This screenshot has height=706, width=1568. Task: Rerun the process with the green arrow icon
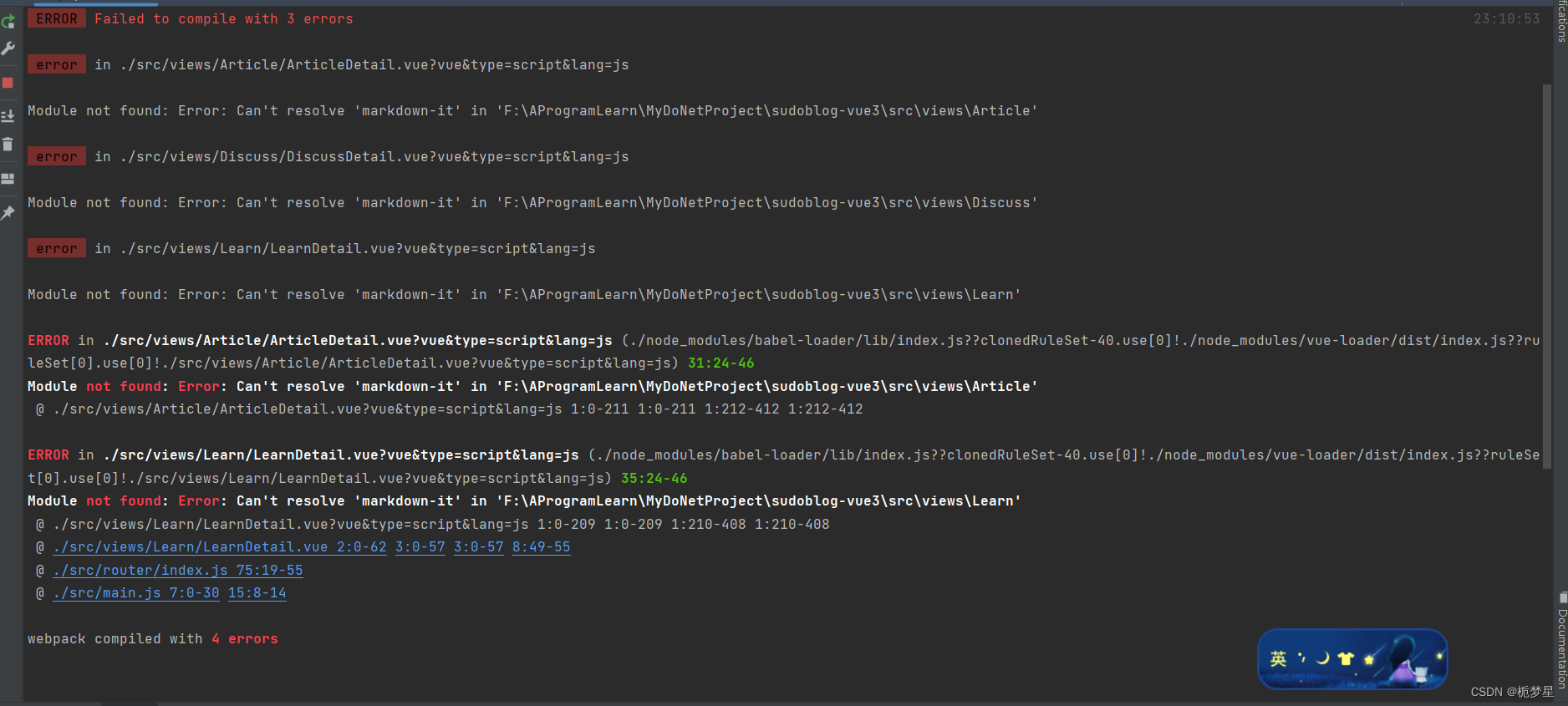[x=8, y=22]
